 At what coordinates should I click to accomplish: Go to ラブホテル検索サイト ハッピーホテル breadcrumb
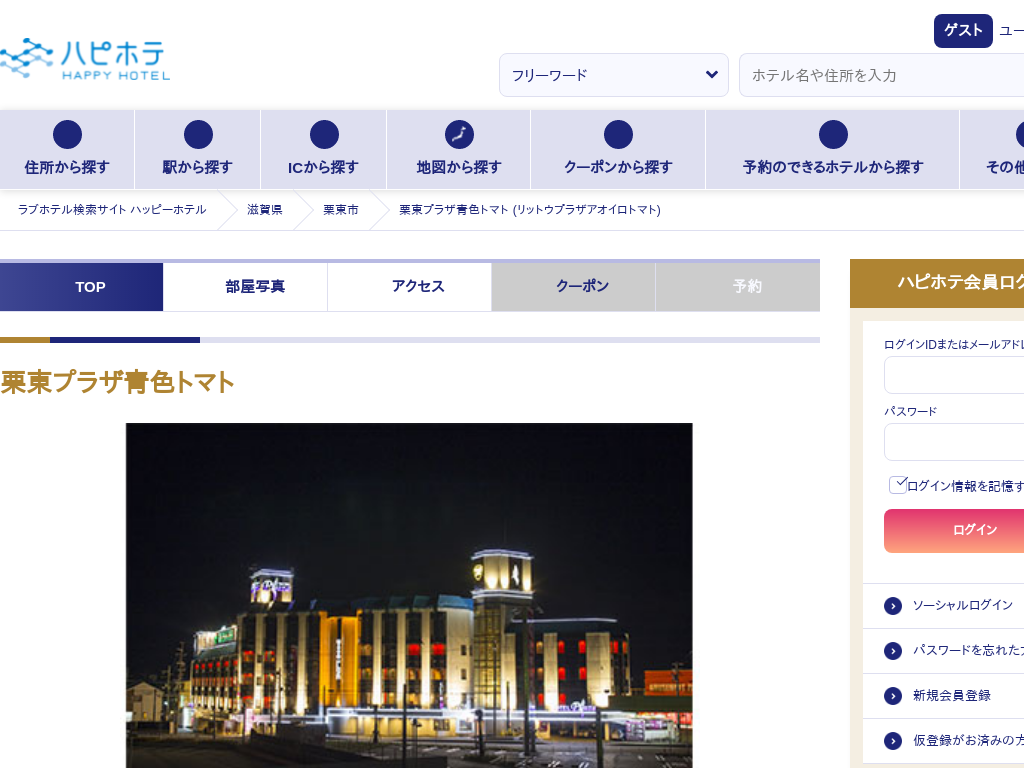[x=112, y=210]
